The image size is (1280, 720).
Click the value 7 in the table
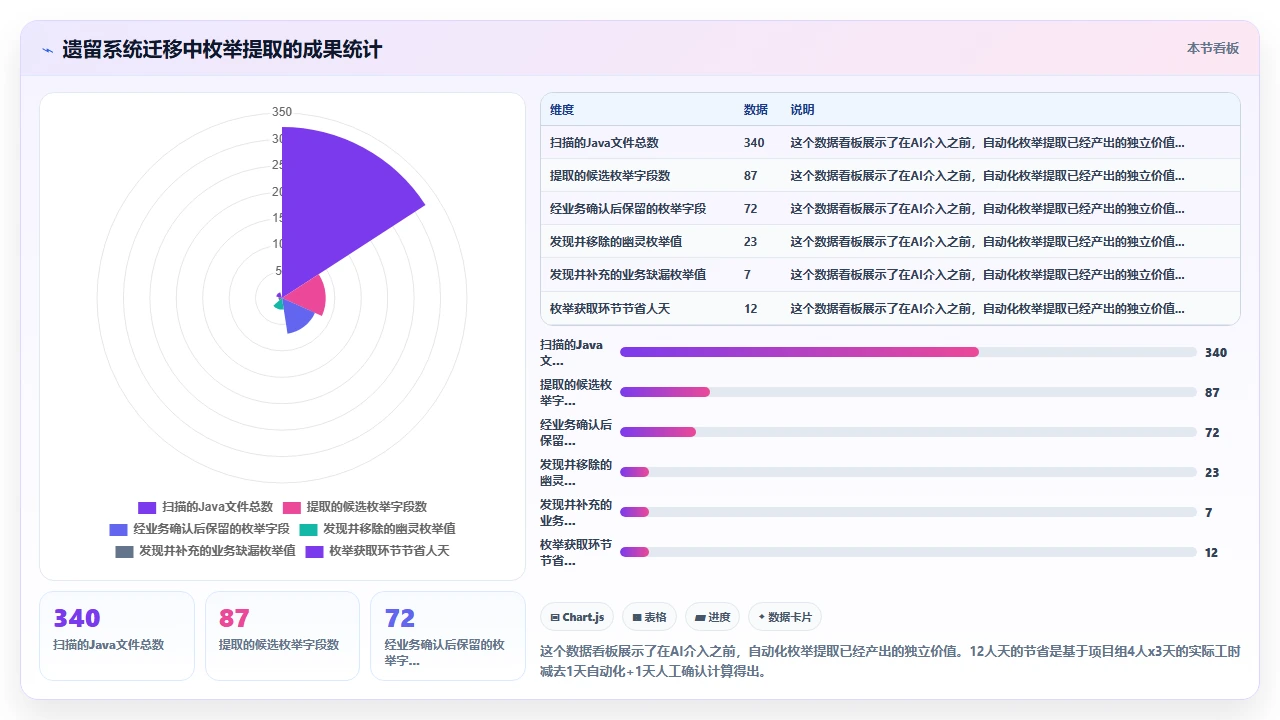click(747, 274)
